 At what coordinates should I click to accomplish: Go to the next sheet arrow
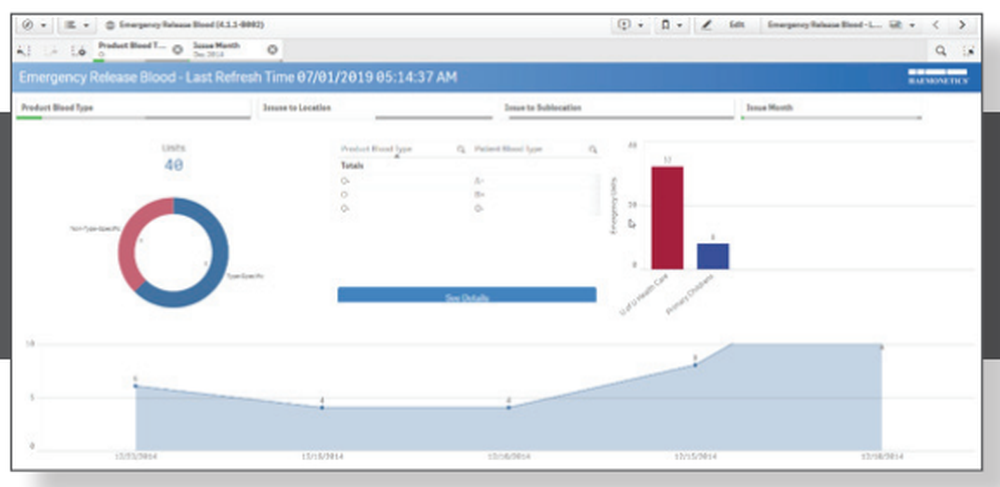tap(962, 25)
